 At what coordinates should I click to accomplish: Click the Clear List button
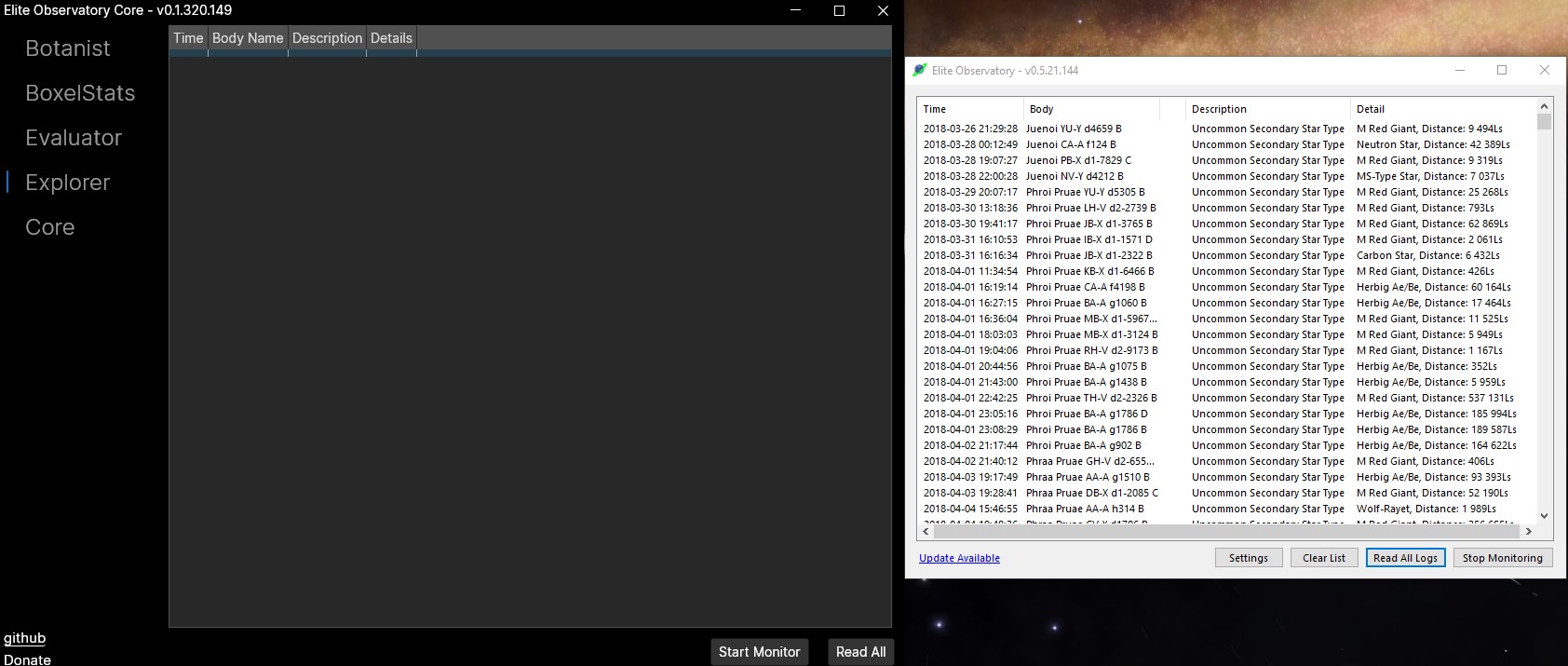[x=1324, y=558]
